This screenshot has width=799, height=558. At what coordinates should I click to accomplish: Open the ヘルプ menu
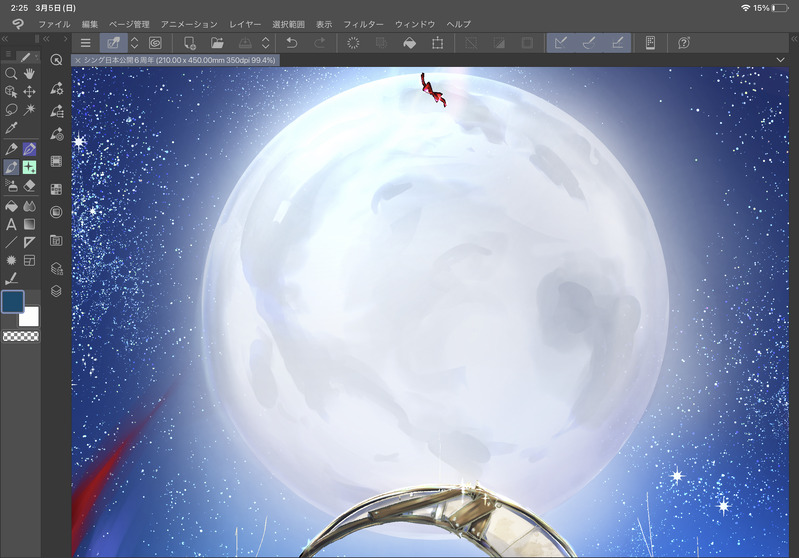pos(459,24)
